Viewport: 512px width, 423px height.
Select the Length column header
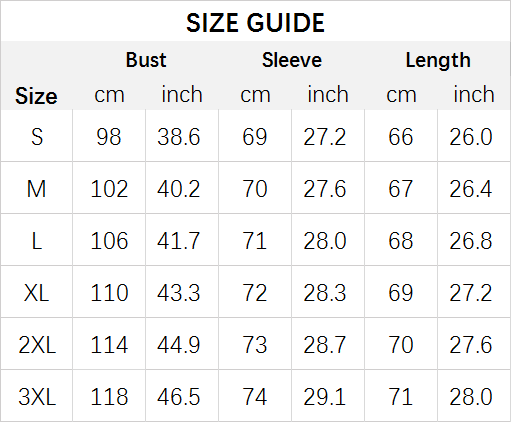[438, 61]
